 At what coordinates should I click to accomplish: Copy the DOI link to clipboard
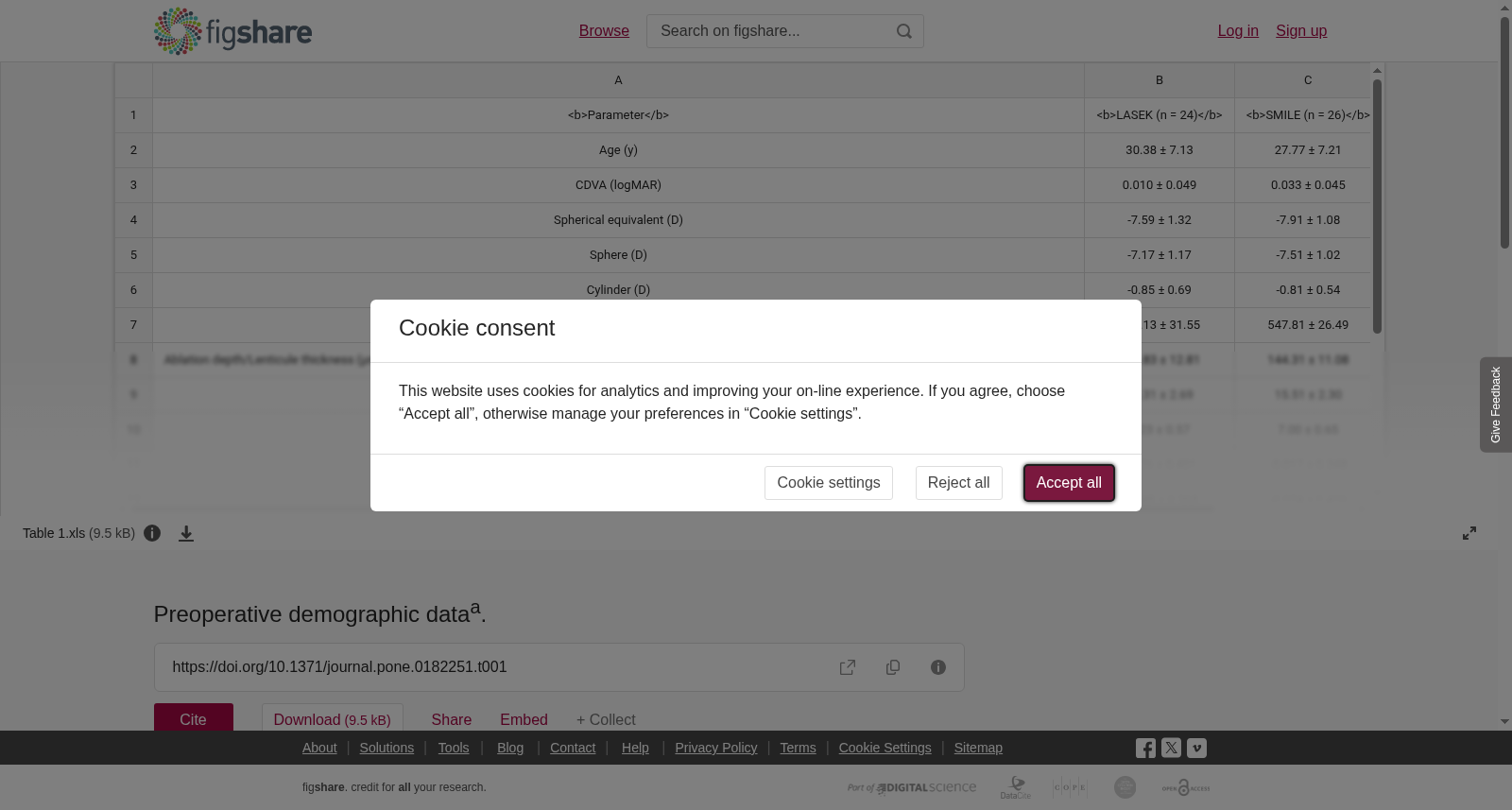click(893, 667)
